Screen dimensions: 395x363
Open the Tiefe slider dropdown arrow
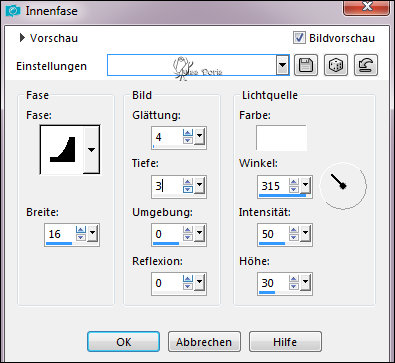(199, 184)
